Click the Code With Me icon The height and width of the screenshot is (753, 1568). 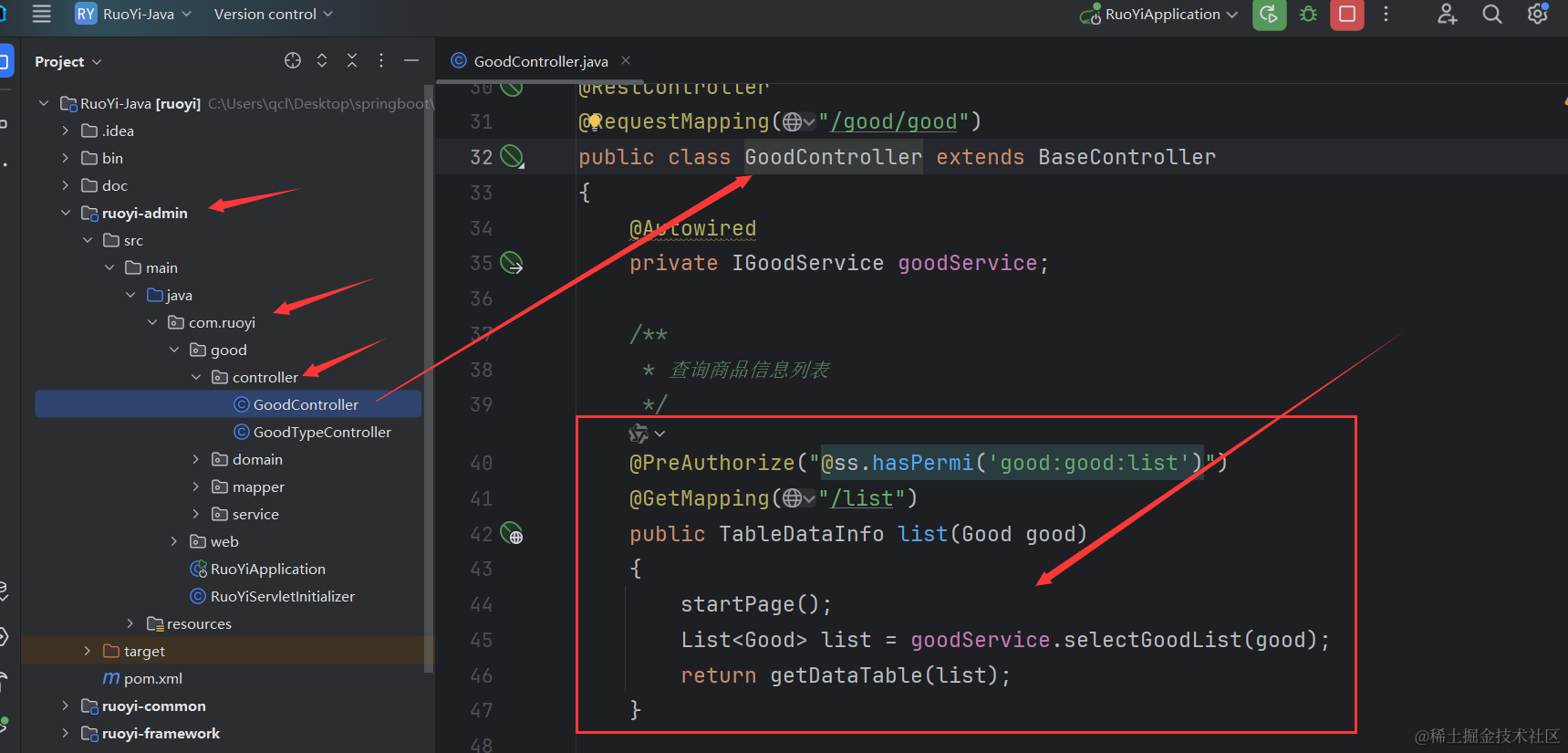click(x=1447, y=15)
